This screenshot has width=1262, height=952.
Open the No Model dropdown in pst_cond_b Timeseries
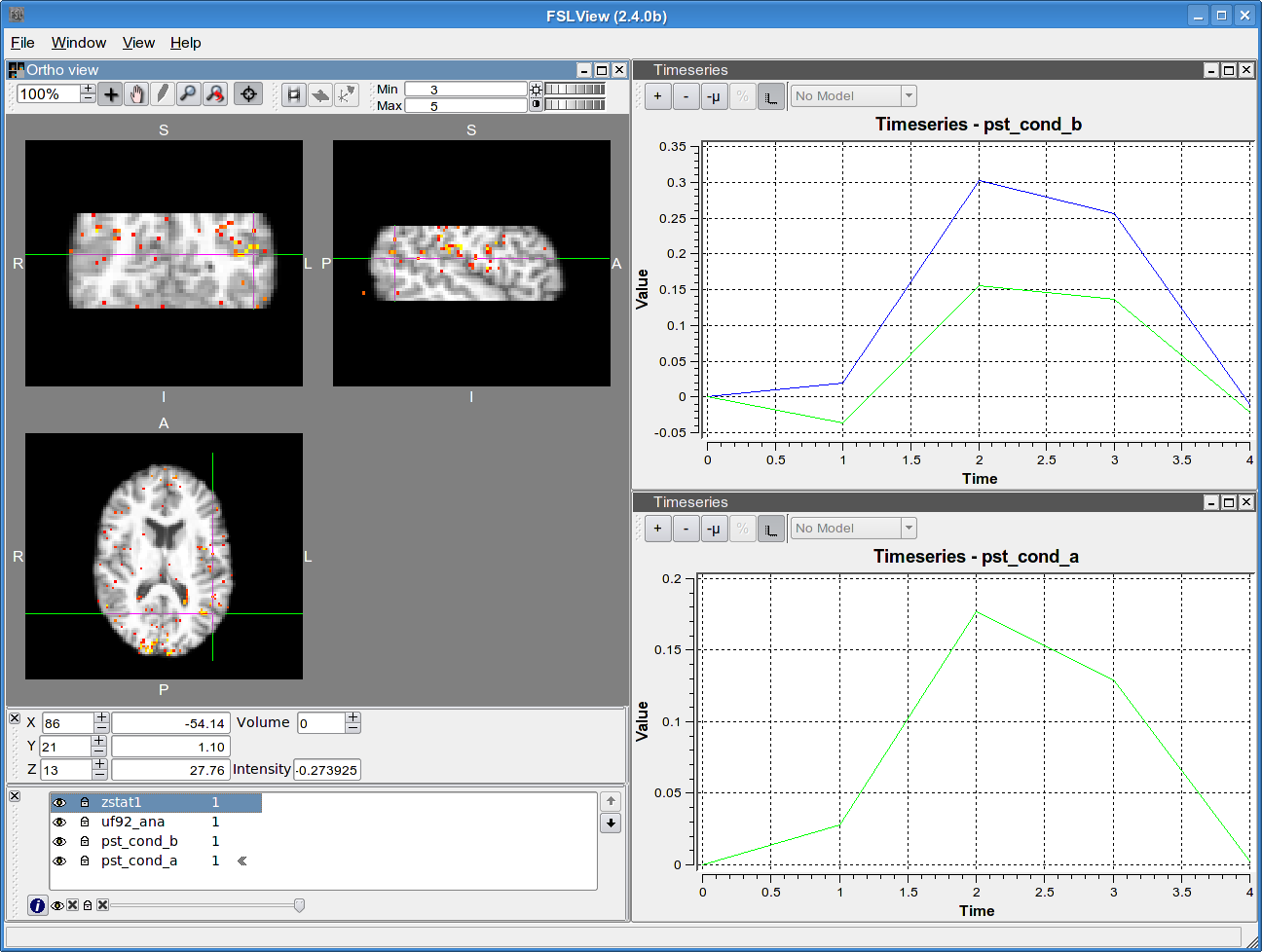pos(854,96)
